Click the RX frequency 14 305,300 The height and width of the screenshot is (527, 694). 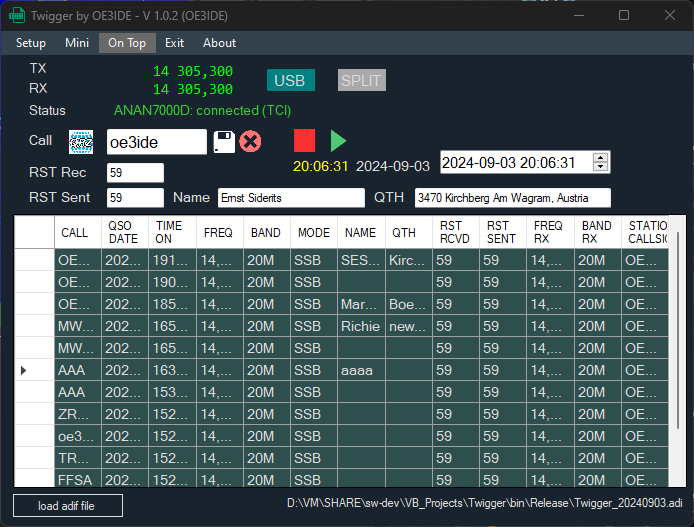pyautogui.click(x=193, y=89)
